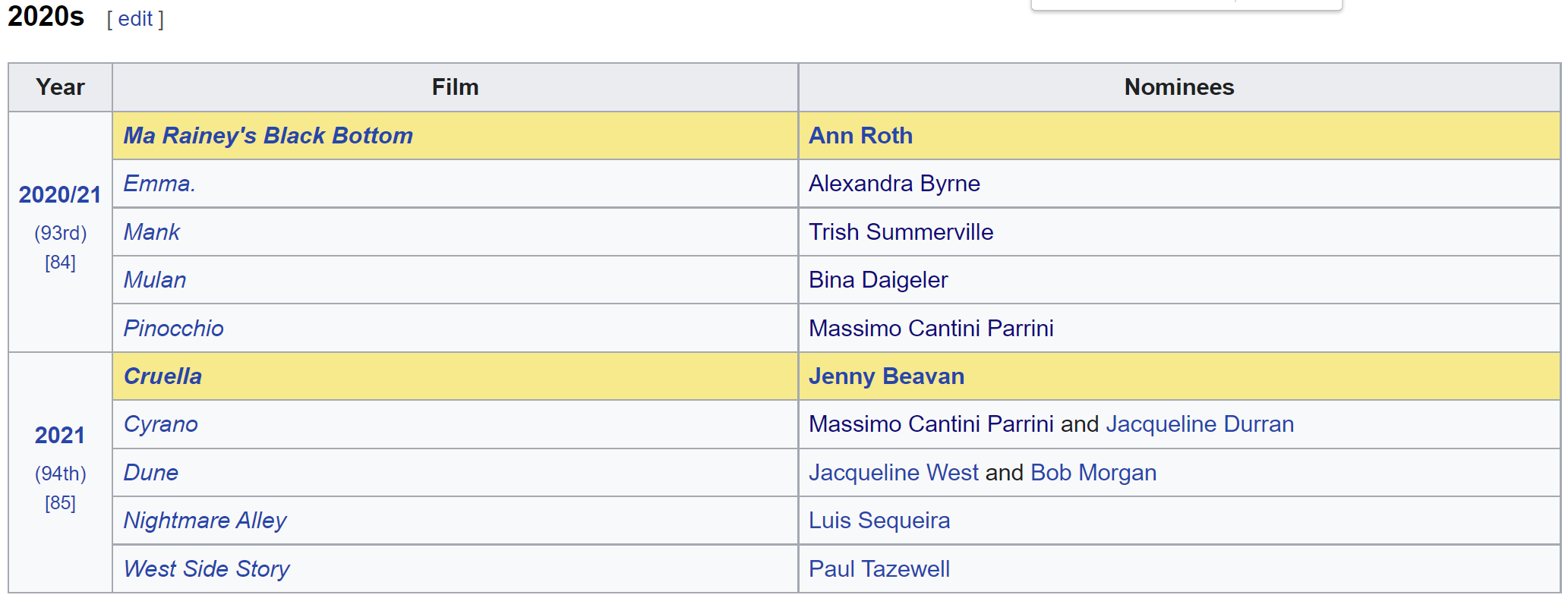The image size is (1568, 598).
Task: Open the Ann Roth nominee link
Action: [x=860, y=136]
